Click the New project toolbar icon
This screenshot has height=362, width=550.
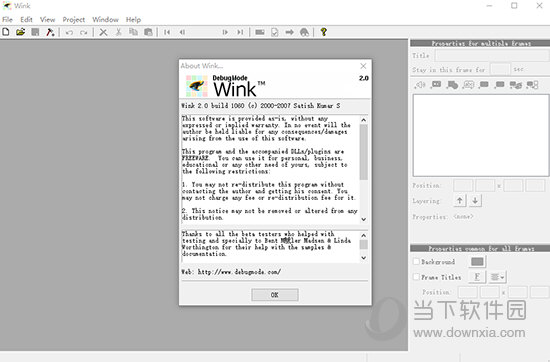coord(6,32)
